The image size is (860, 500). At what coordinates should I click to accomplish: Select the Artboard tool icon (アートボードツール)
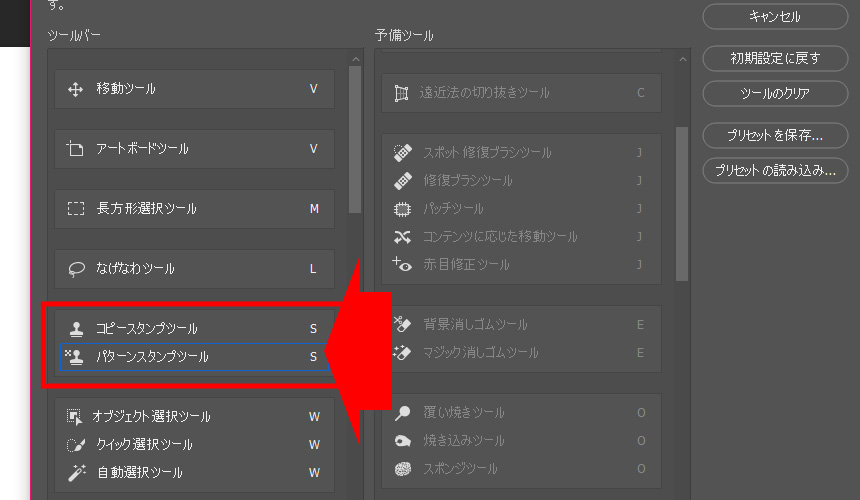[75, 149]
